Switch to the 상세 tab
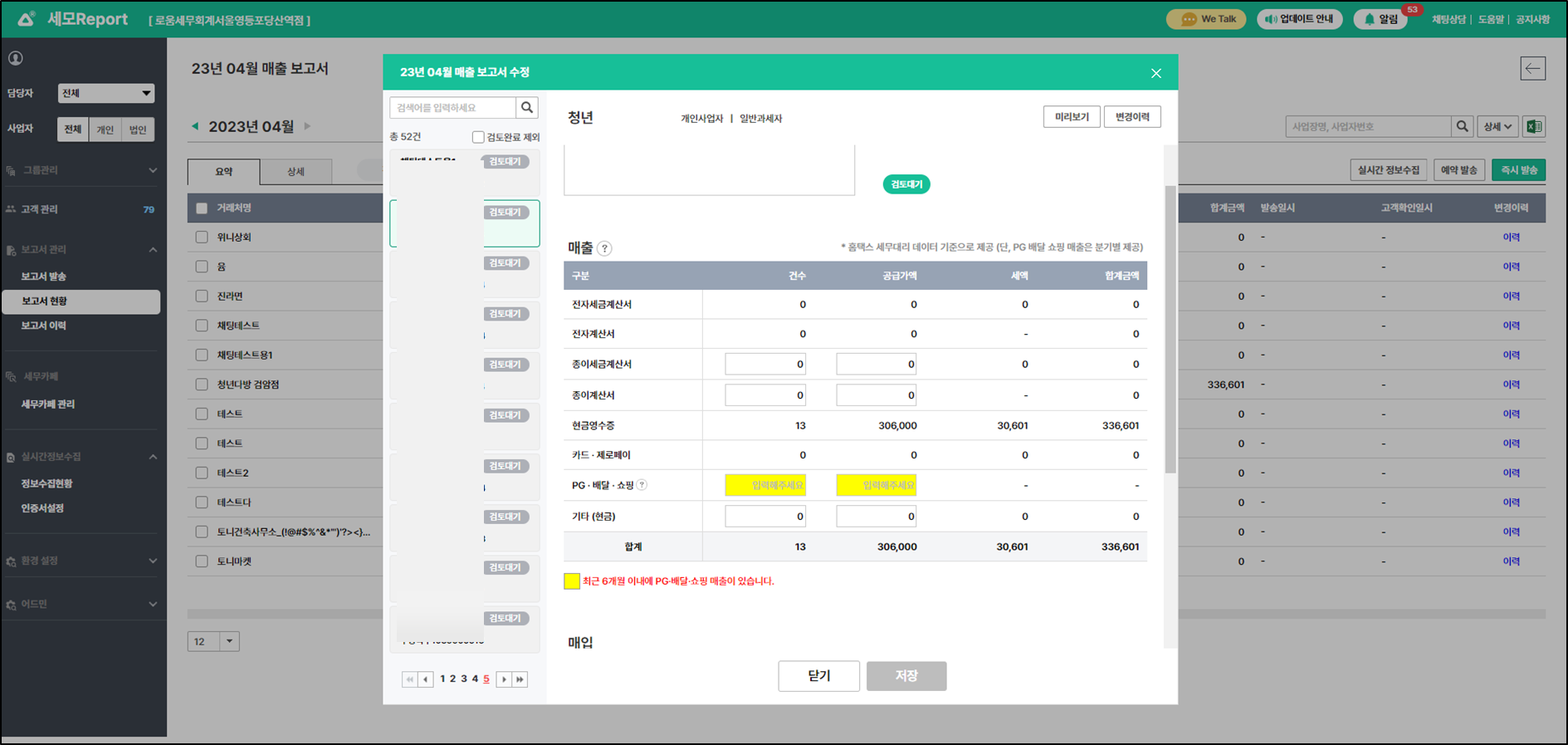The width and height of the screenshot is (1568, 745). (x=296, y=172)
